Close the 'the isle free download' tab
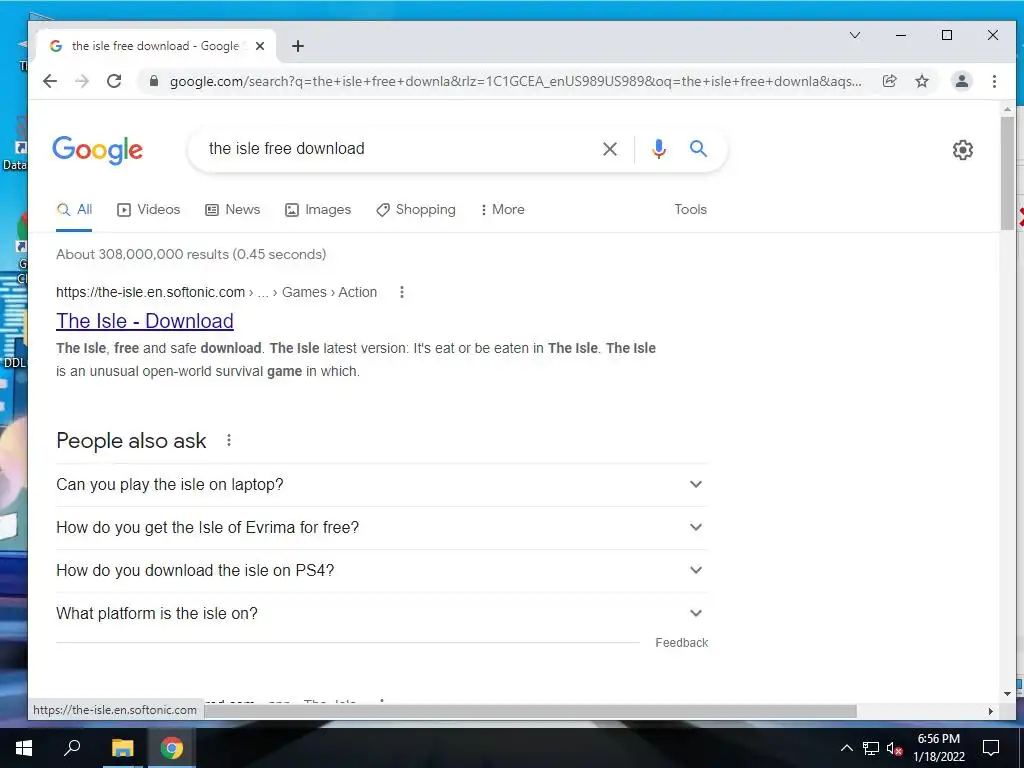 [x=260, y=46]
